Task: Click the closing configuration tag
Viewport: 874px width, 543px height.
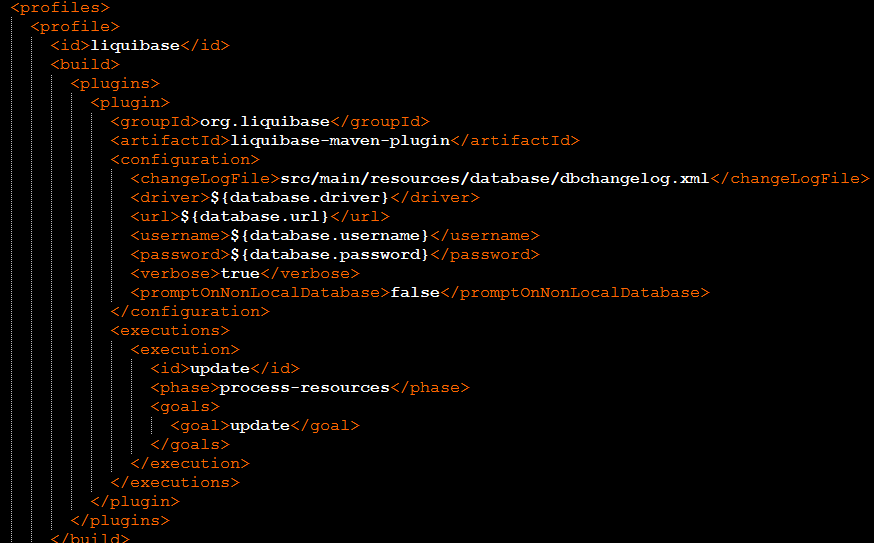Action: click(x=190, y=311)
